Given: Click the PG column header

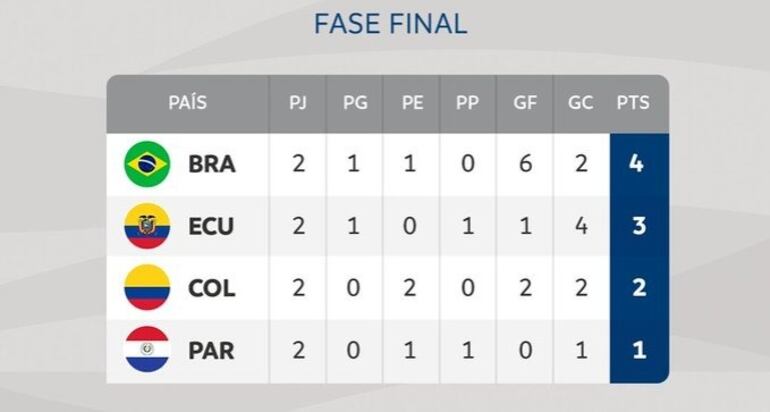Looking at the screenshot, I should (355, 103).
